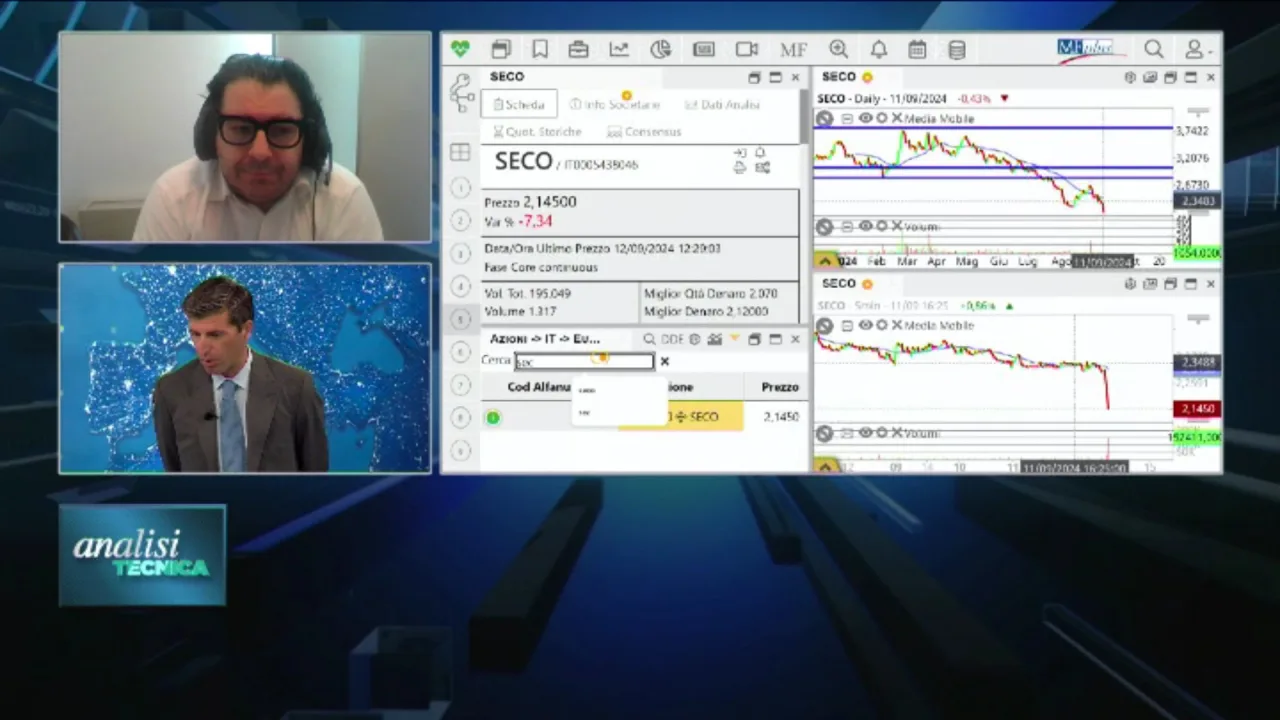The height and width of the screenshot is (720, 1280).
Task: Click the Cod Alfanumerico column header
Action: pyautogui.click(x=538, y=387)
